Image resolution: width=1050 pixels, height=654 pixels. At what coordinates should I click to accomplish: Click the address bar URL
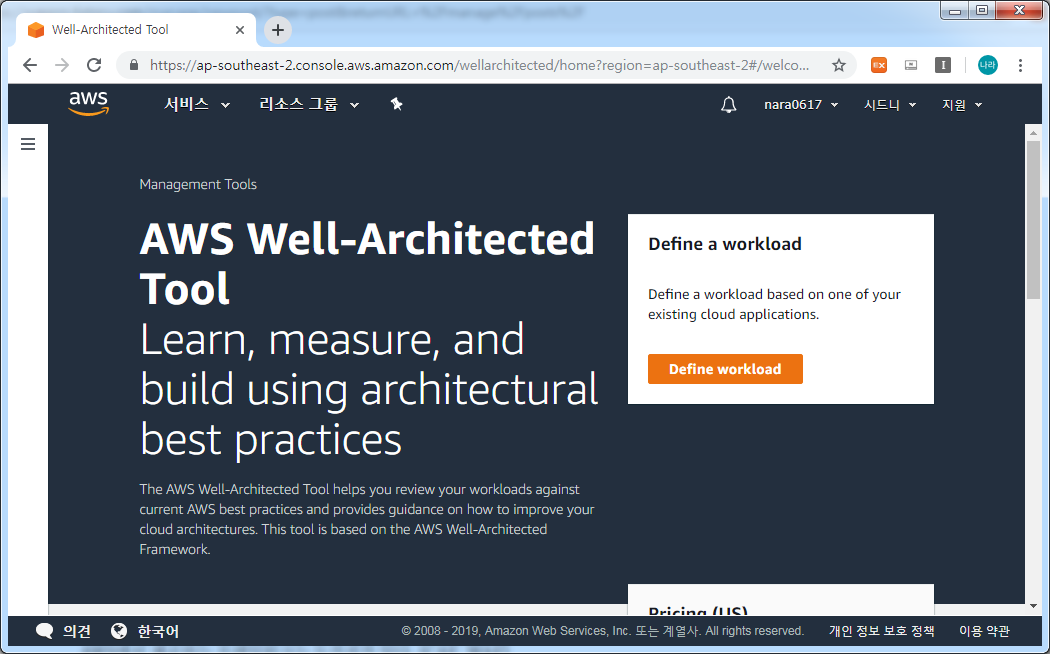479,65
